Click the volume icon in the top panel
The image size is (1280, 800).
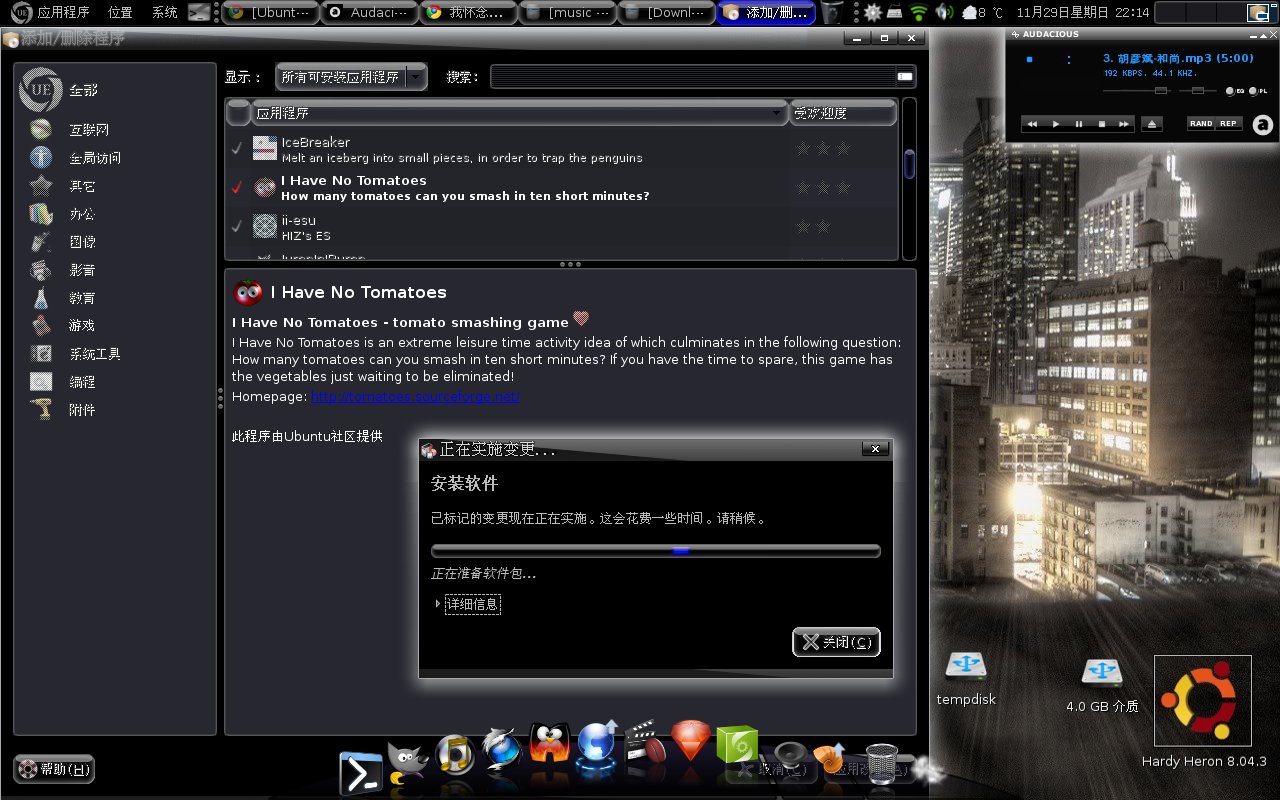pos(945,13)
